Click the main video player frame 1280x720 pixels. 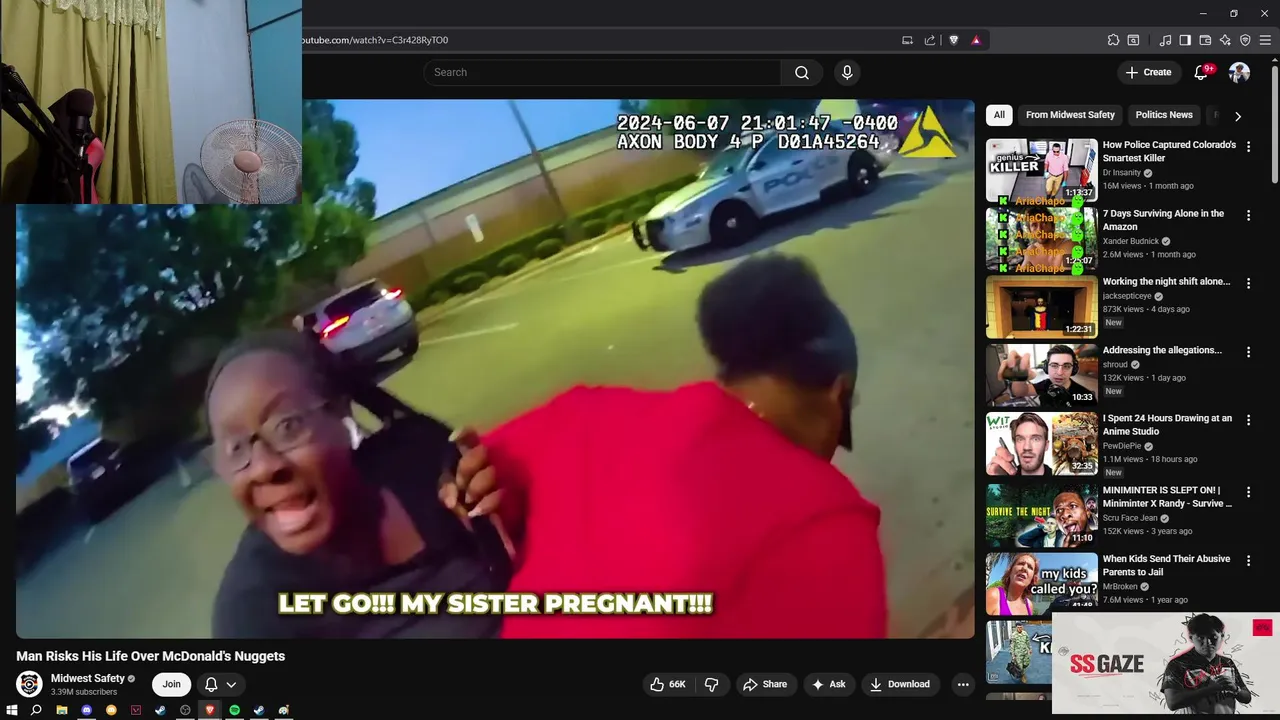point(495,368)
